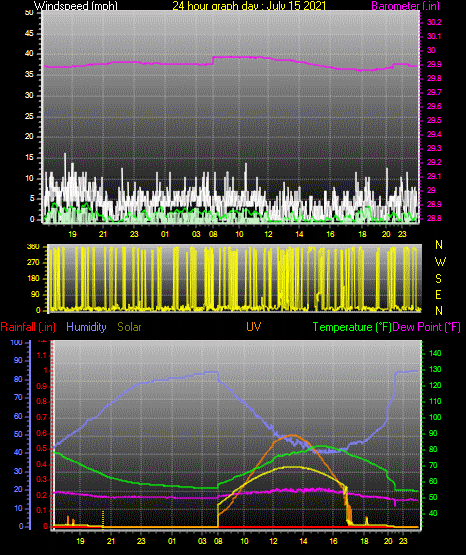Click the E wind direction label
466x555 pixels.
(x=438, y=294)
